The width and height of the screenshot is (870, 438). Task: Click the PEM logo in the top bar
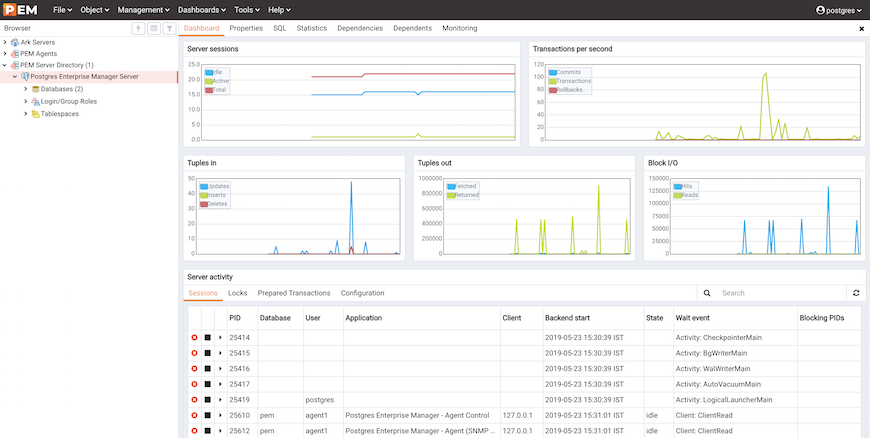point(20,9)
